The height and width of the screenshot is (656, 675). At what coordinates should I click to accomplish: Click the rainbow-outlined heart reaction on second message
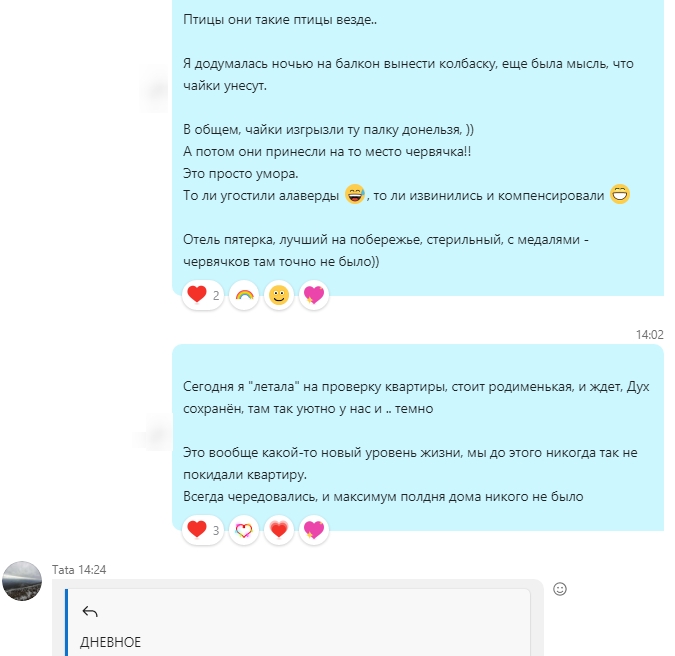(244, 530)
